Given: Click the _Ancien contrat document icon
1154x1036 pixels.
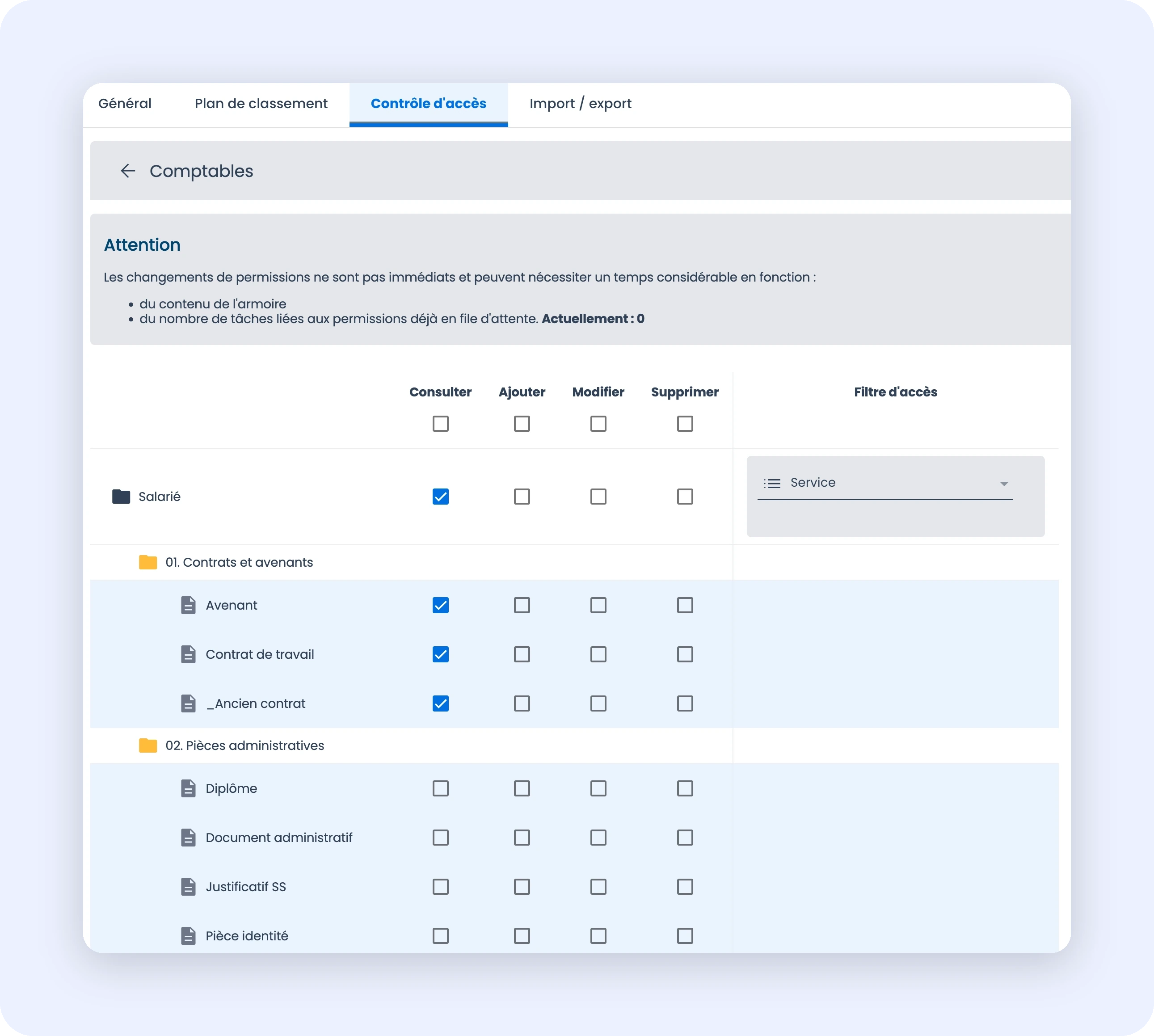Looking at the screenshot, I should click(188, 703).
